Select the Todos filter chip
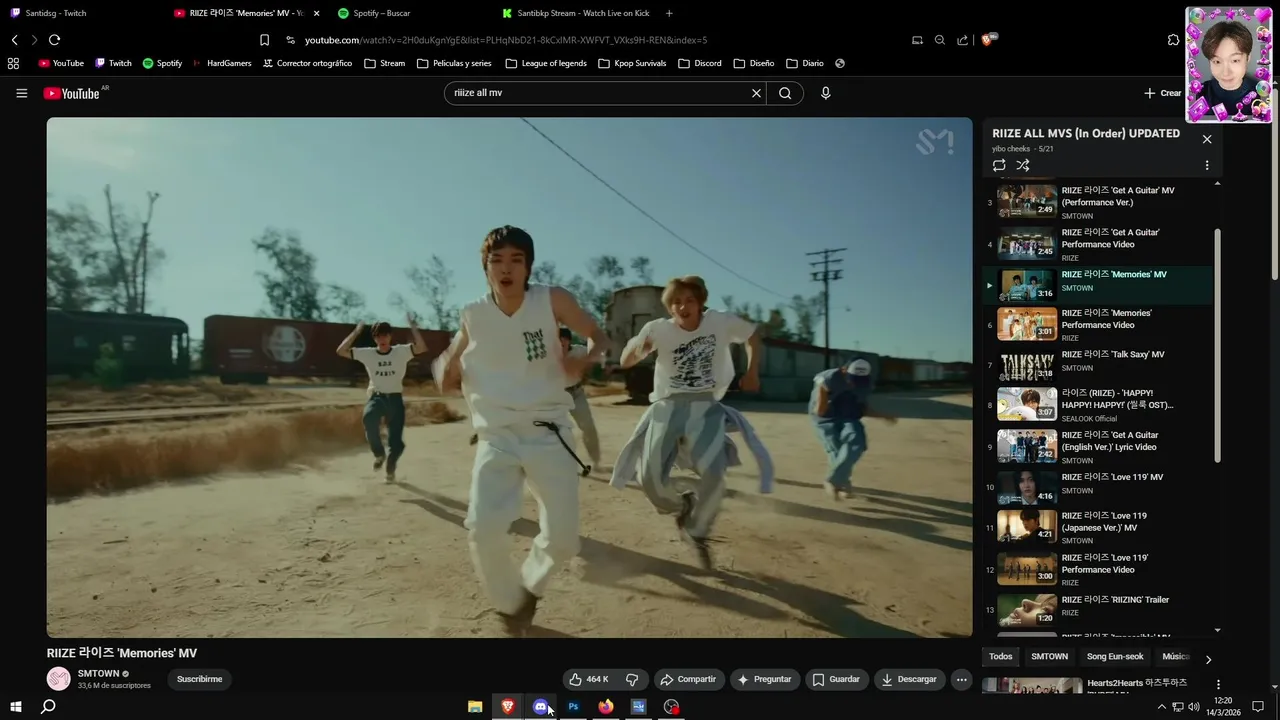This screenshot has height=720, width=1280. point(1001,657)
